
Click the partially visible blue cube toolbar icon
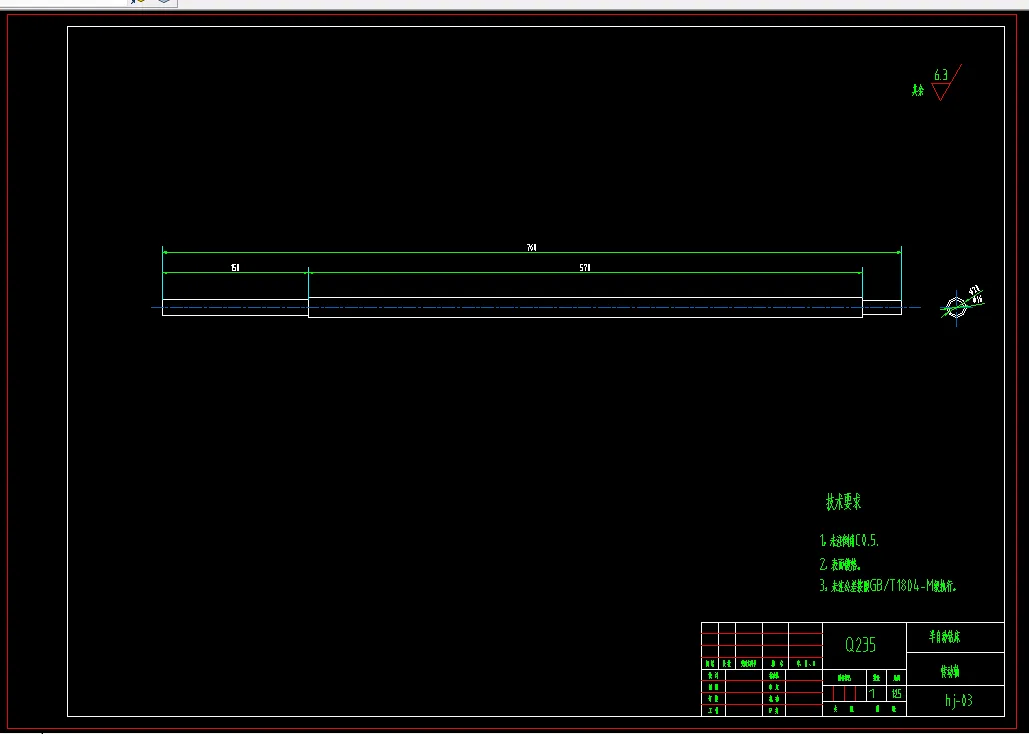point(163,2)
